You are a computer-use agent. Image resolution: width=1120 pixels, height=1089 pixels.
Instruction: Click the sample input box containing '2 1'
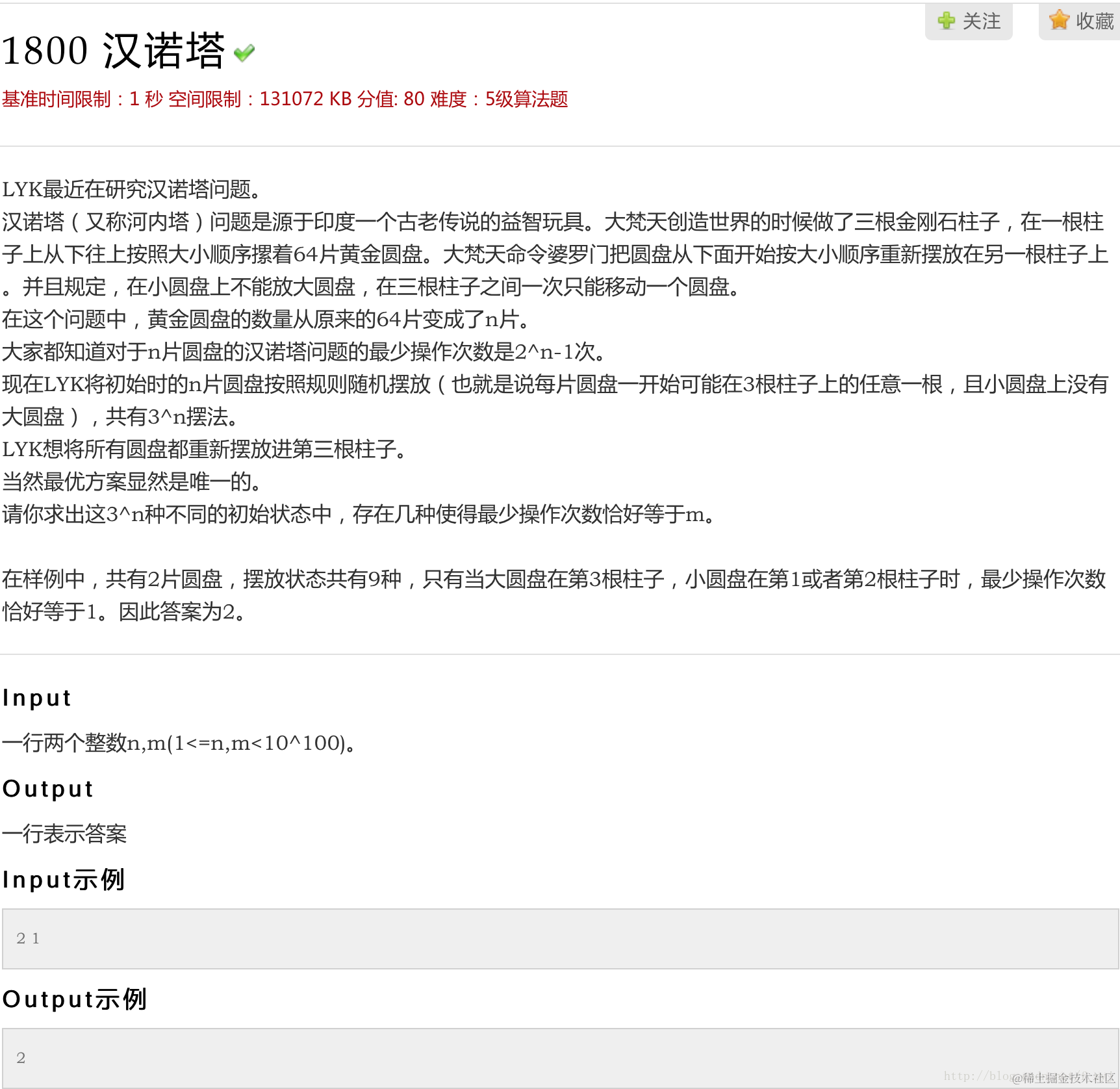tap(560, 939)
